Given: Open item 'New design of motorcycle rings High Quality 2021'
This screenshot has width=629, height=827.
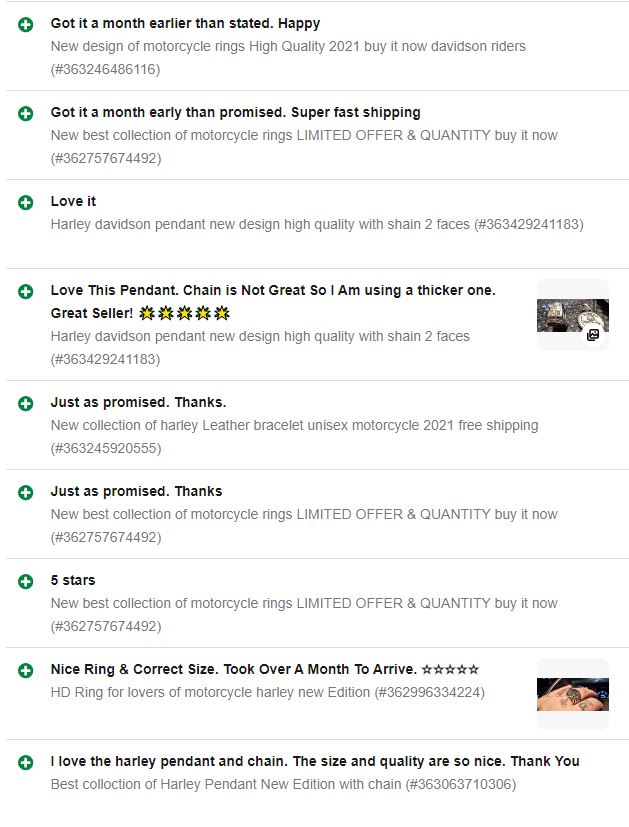Looking at the screenshot, I should (x=288, y=46).
